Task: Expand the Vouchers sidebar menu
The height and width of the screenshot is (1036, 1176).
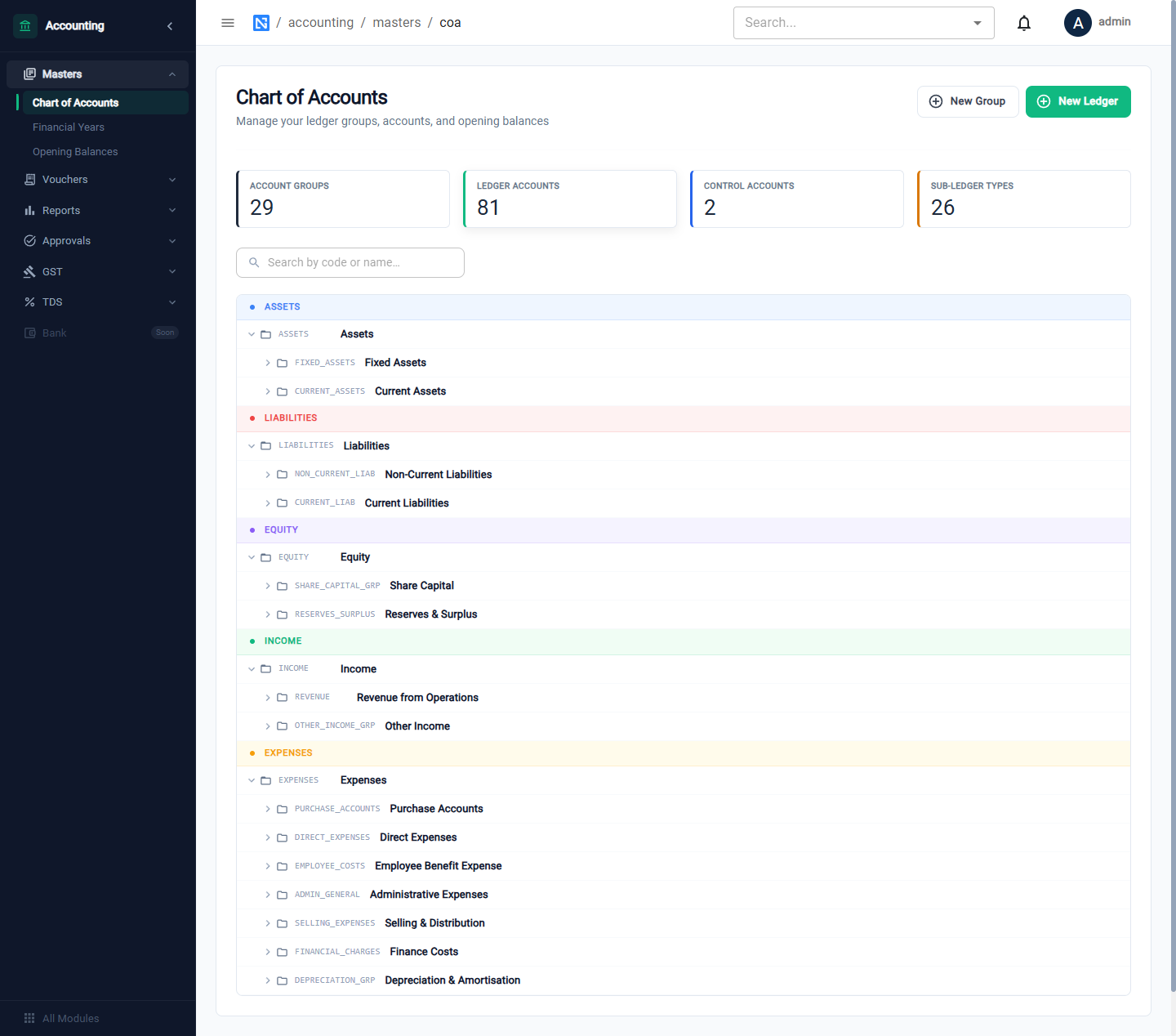Action: 98,180
